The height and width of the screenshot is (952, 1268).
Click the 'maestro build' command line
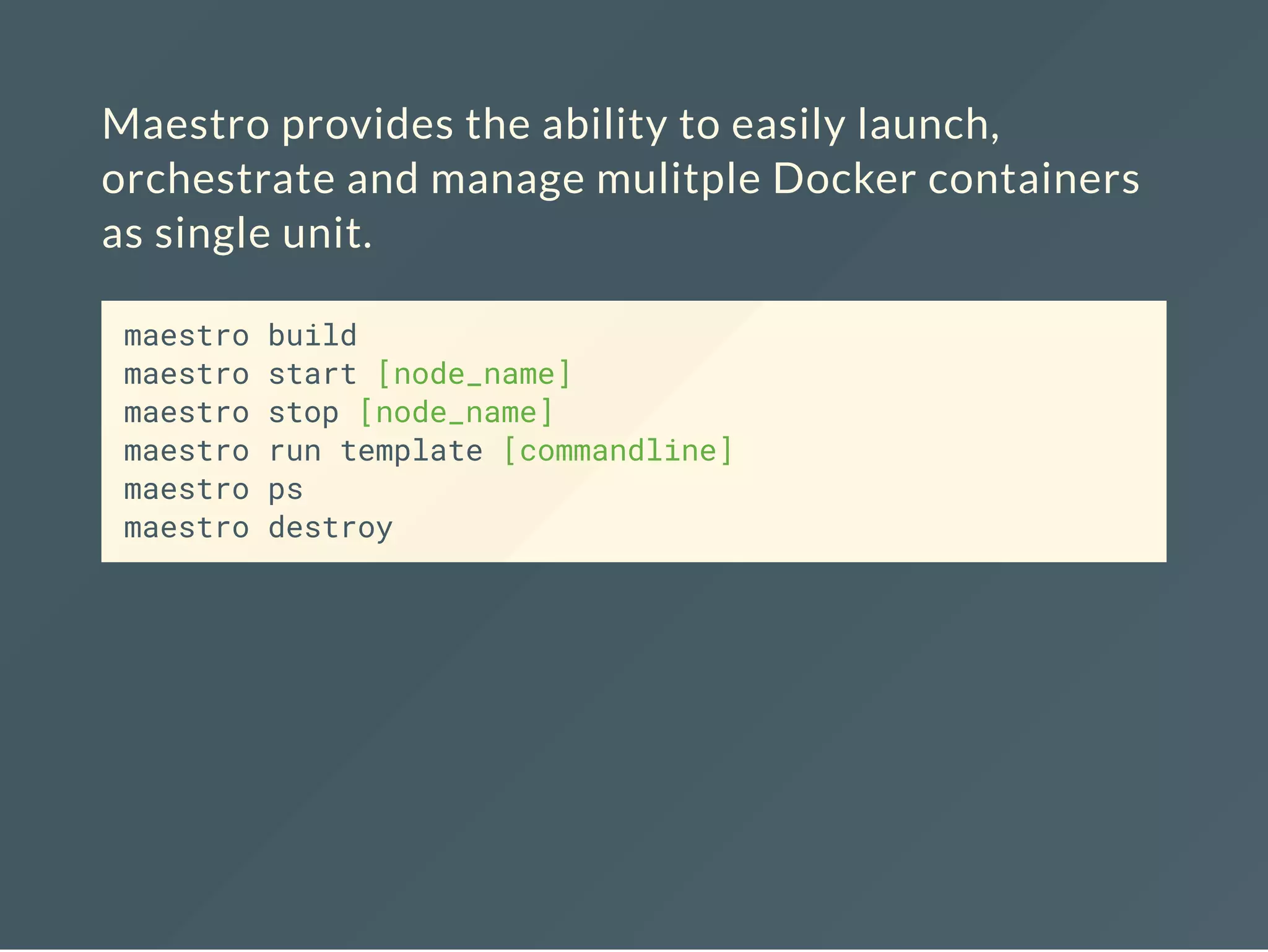pos(240,335)
